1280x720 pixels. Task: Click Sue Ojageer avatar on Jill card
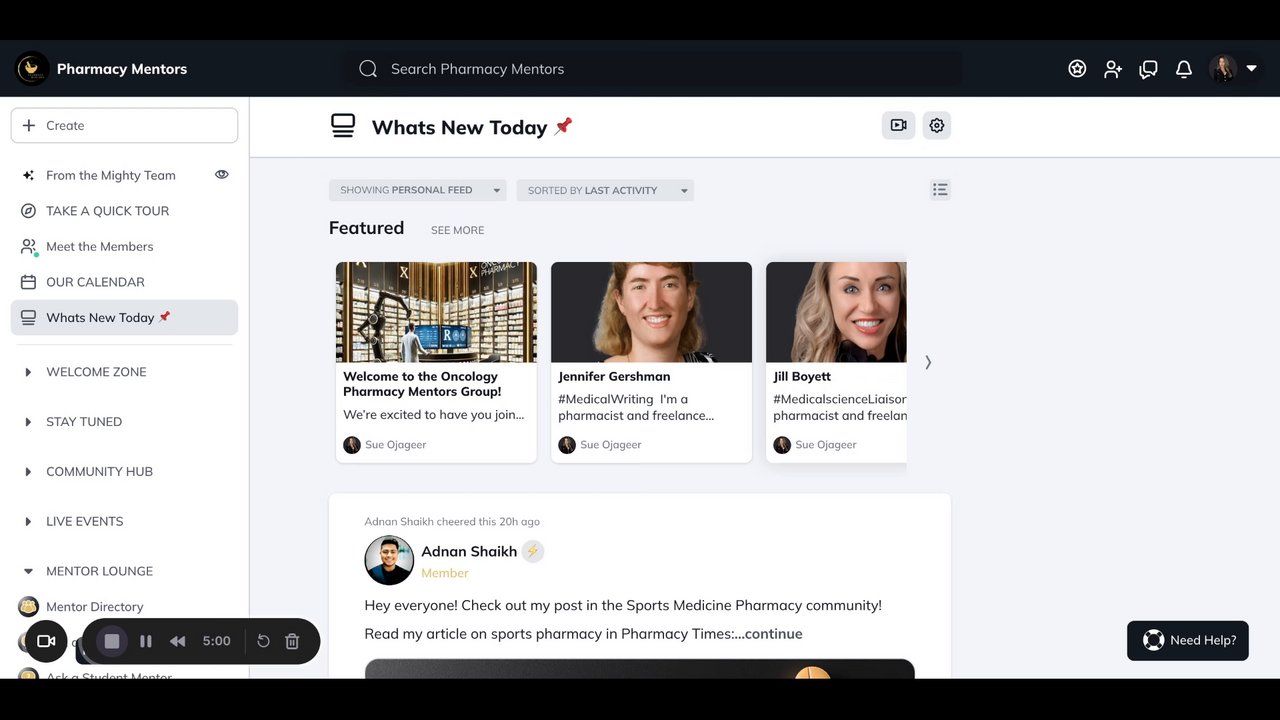click(782, 445)
